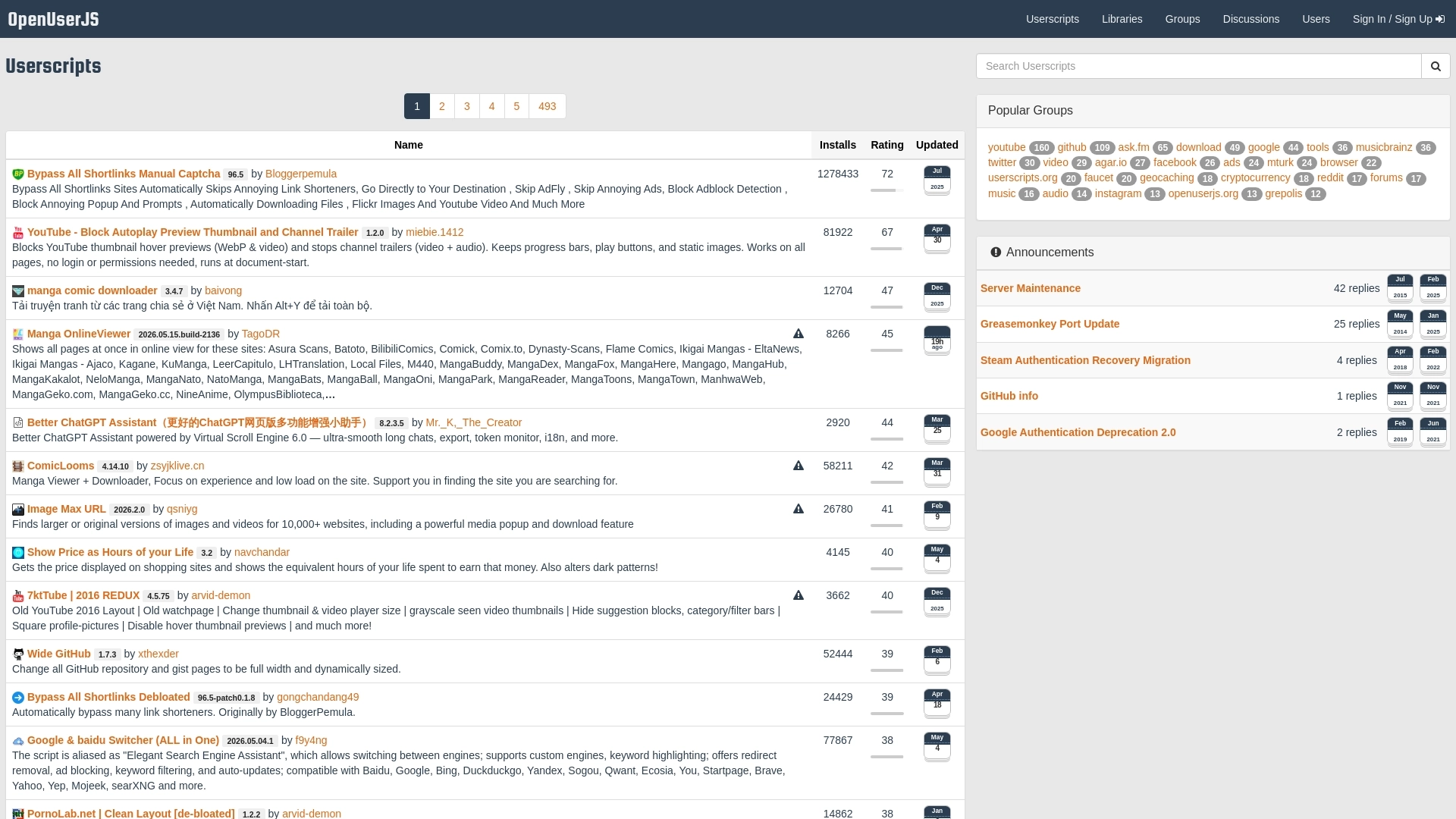Viewport: 1456px width, 819px height.
Task: Click the Wide GitHub octocat icon
Action: click(x=18, y=654)
